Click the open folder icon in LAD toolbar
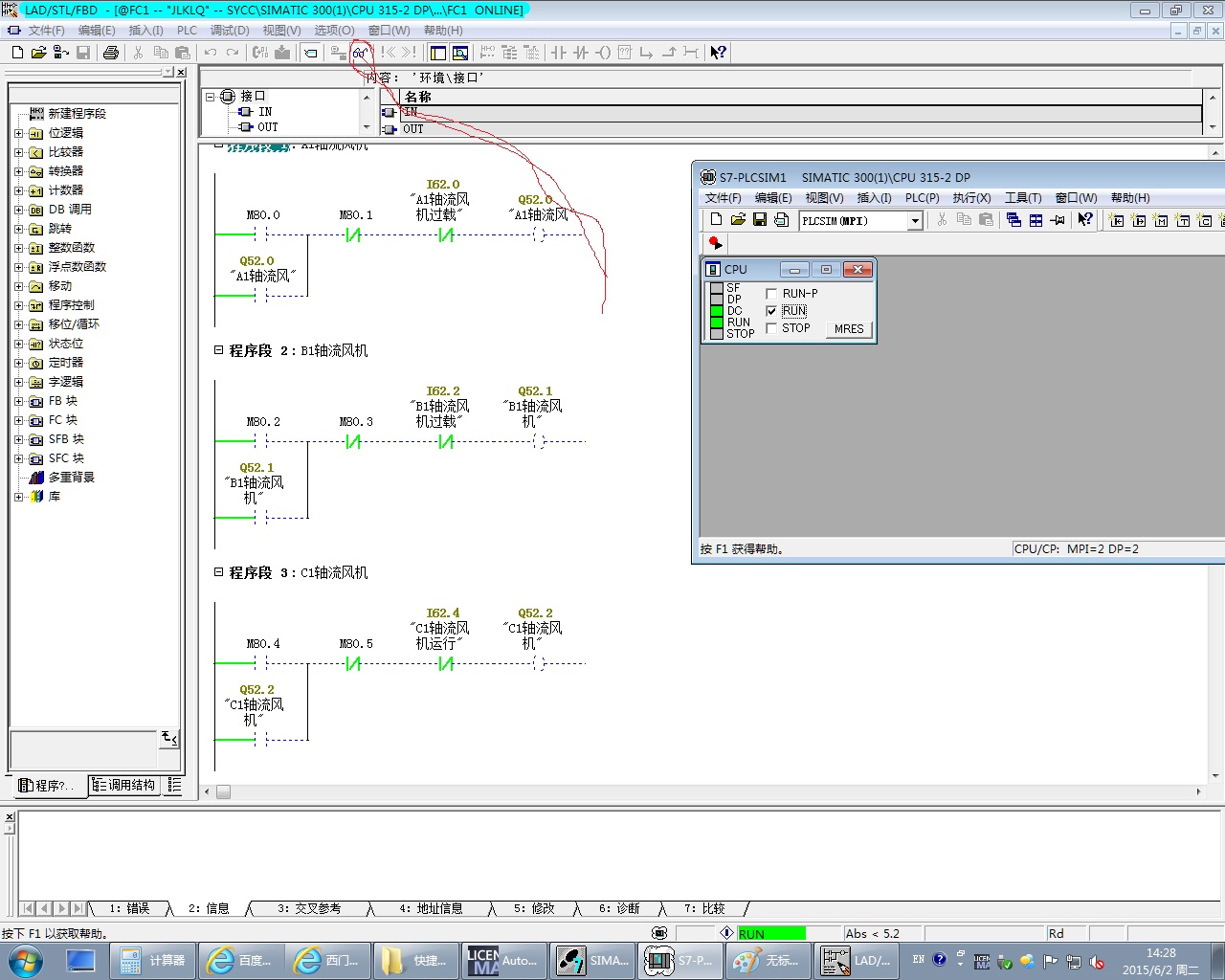The width and height of the screenshot is (1225, 980). [38, 53]
